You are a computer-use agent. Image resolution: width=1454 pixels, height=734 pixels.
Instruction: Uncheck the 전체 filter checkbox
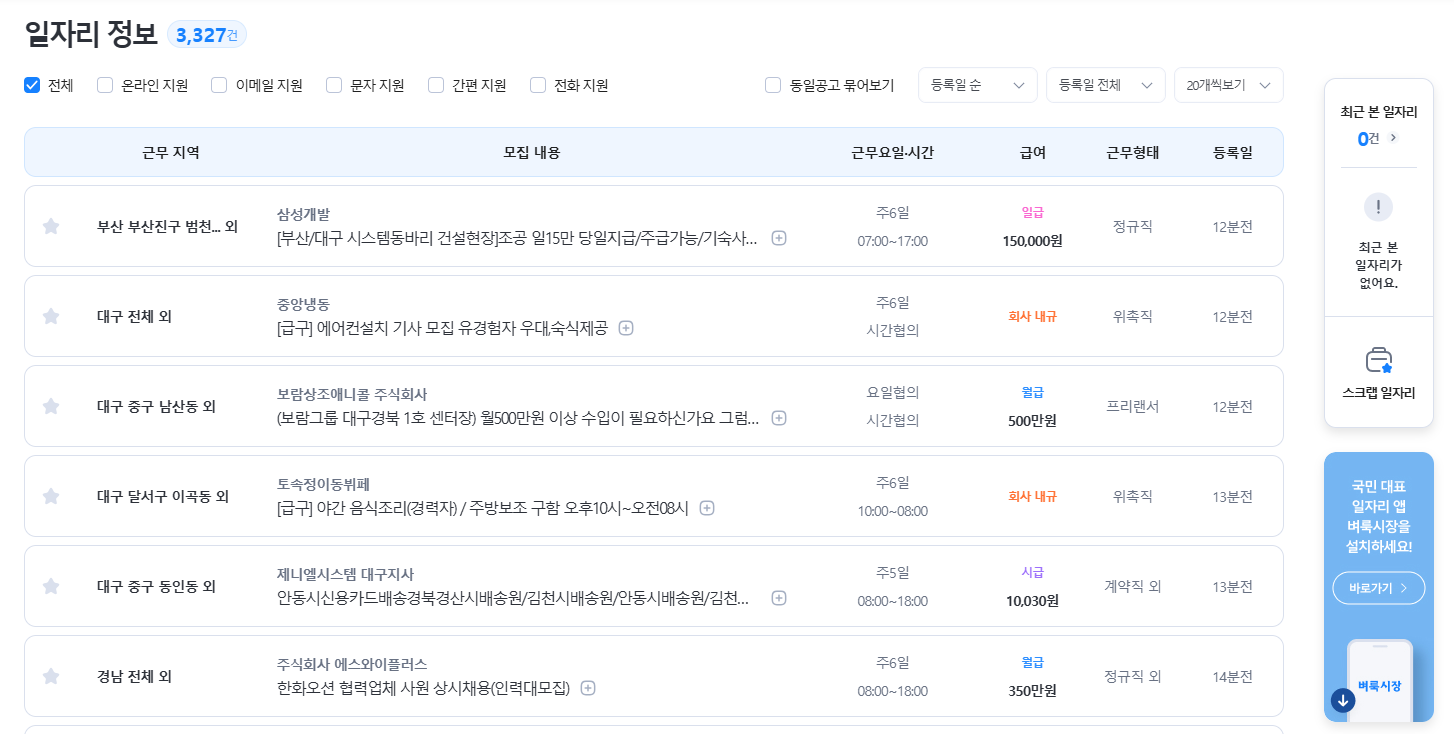tap(31, 85)
